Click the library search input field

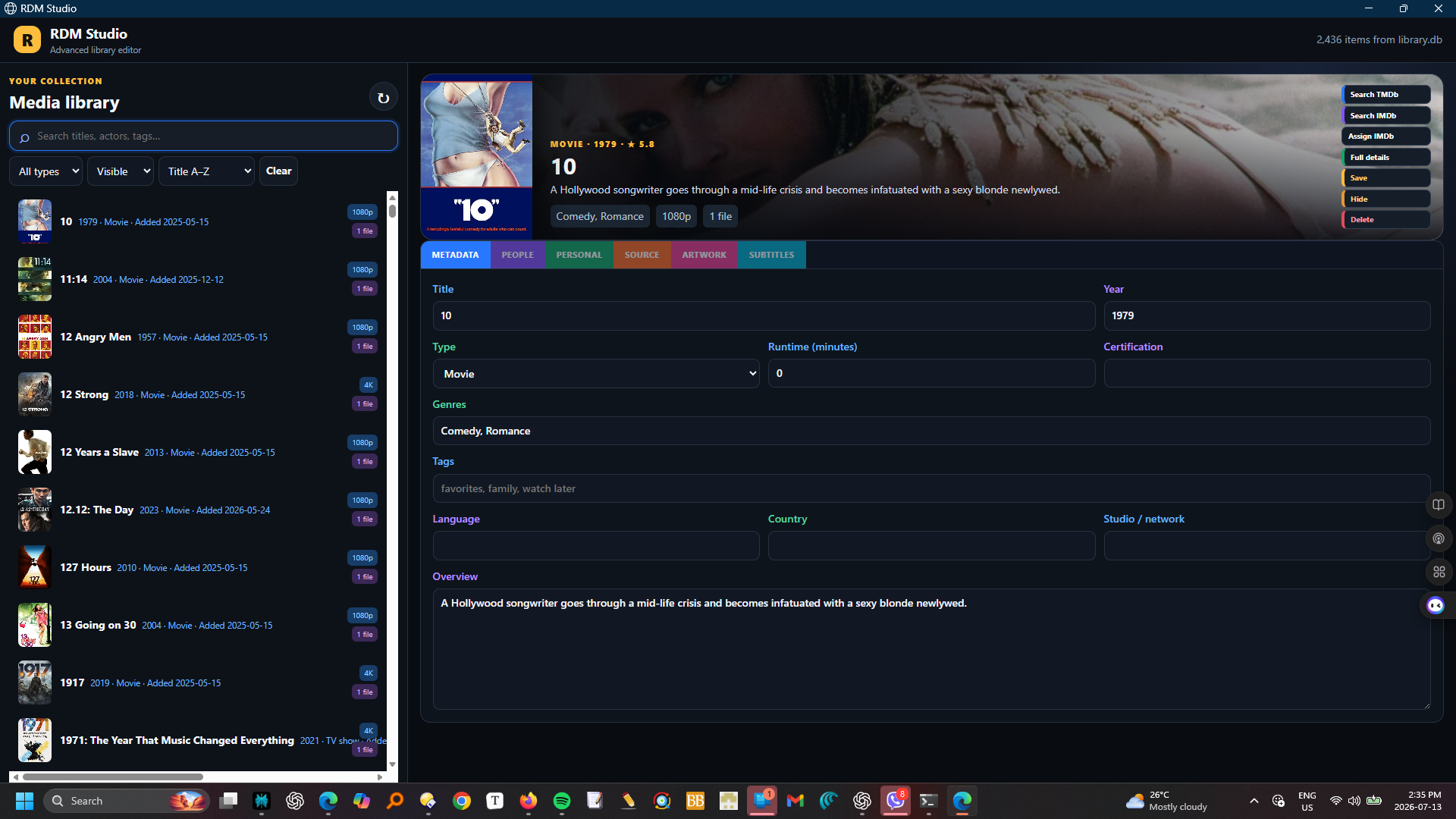click(203, 136)
